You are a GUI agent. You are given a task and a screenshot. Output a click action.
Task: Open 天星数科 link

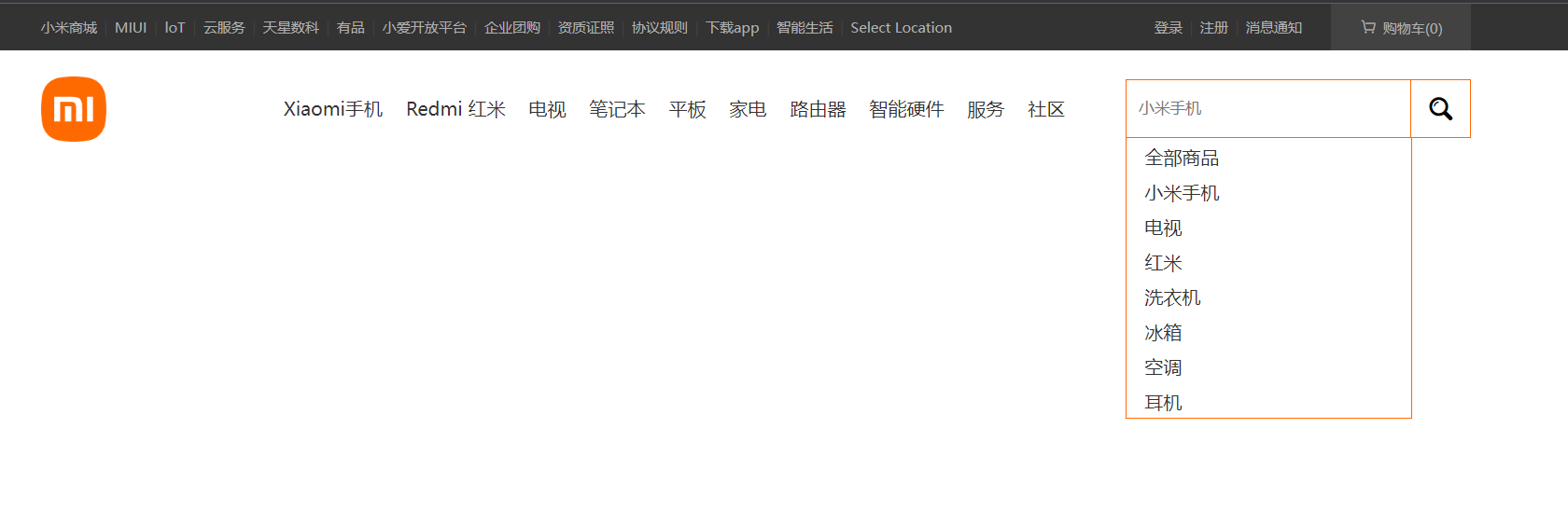290,28
